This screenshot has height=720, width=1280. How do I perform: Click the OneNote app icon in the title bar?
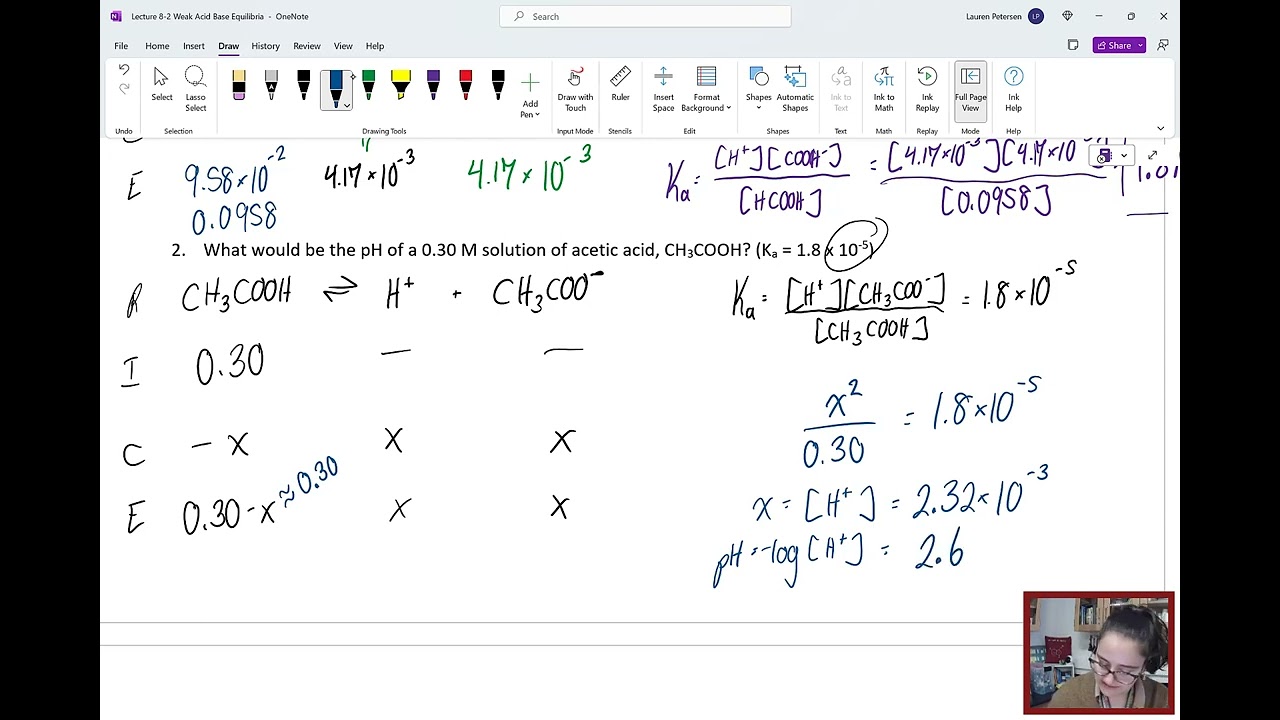(116, 16)
